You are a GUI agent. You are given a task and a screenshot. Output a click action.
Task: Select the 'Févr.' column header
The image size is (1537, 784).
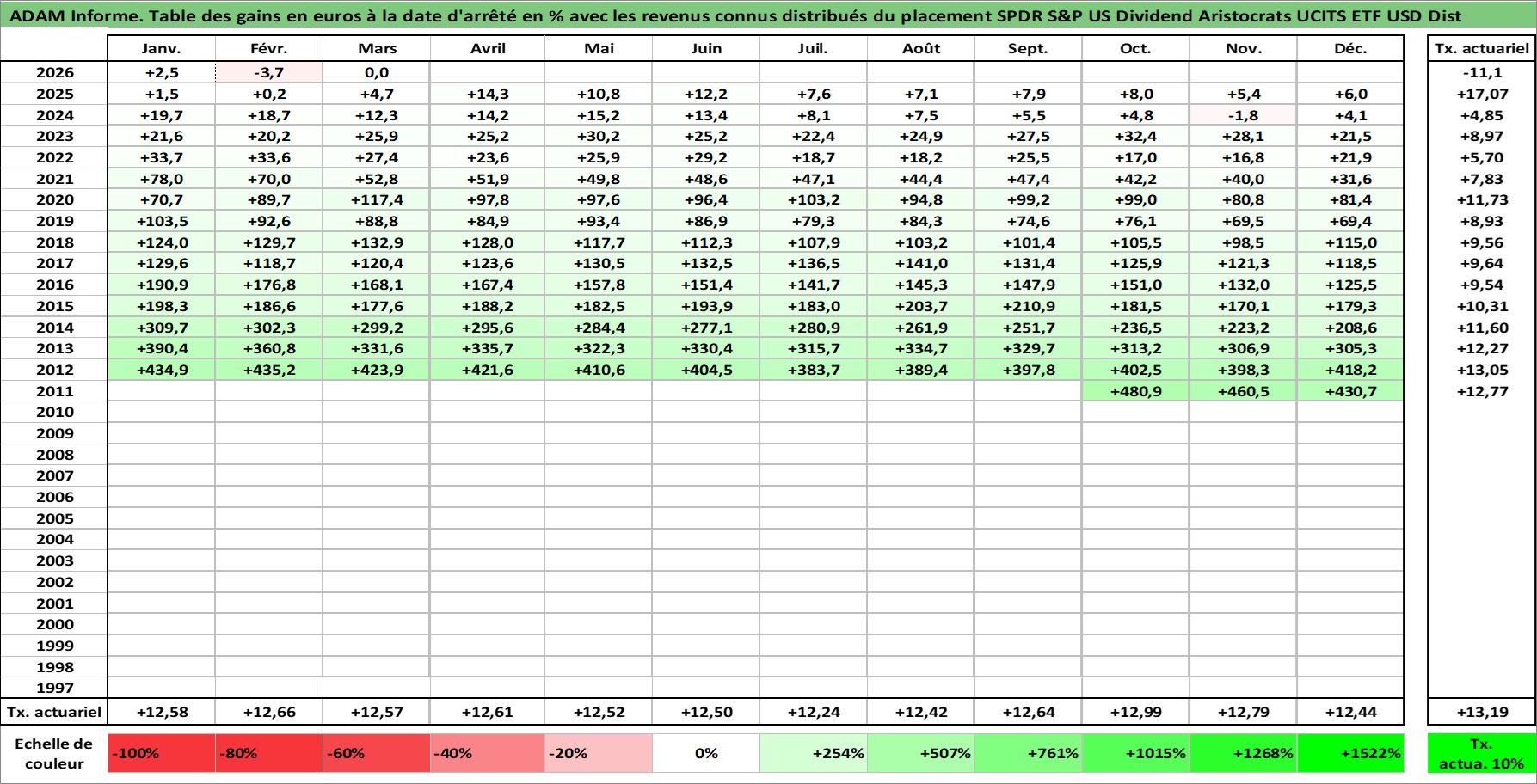click(269, 48)
